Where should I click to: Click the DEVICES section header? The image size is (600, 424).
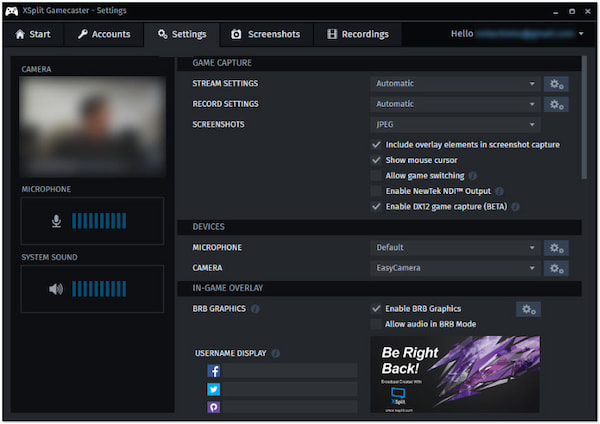coord(379,227)
